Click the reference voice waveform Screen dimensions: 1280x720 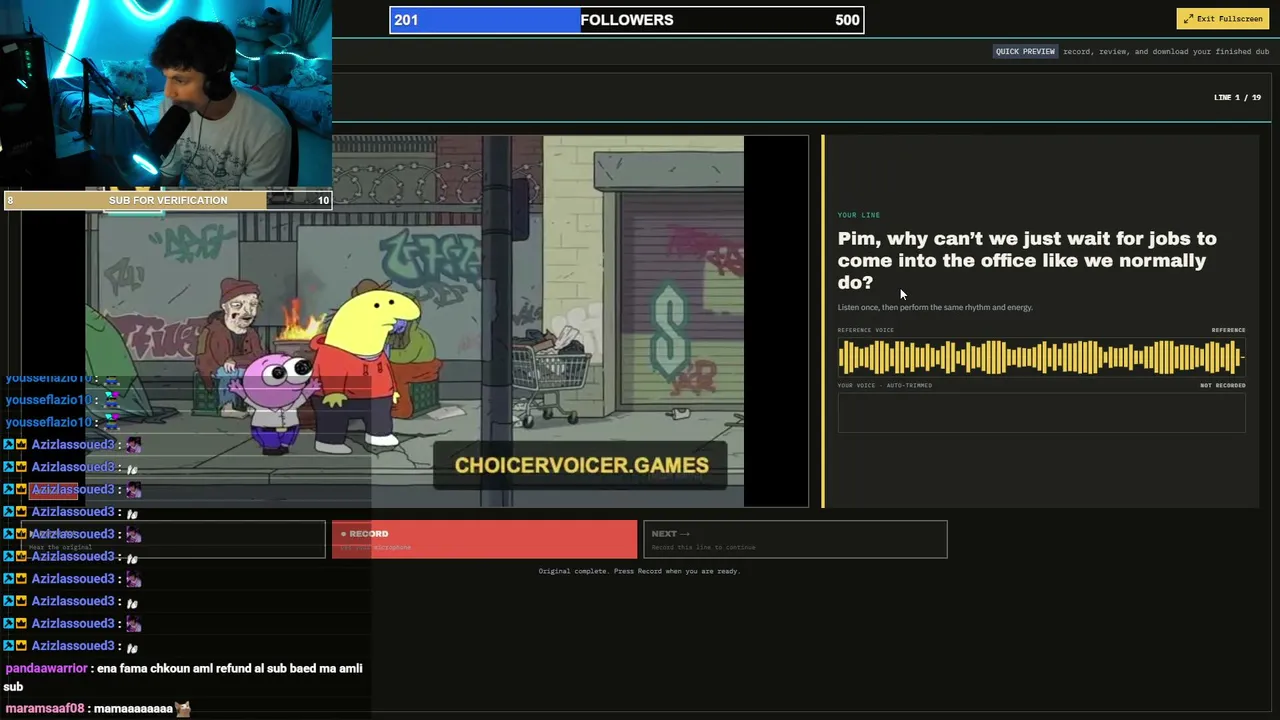1041,357
